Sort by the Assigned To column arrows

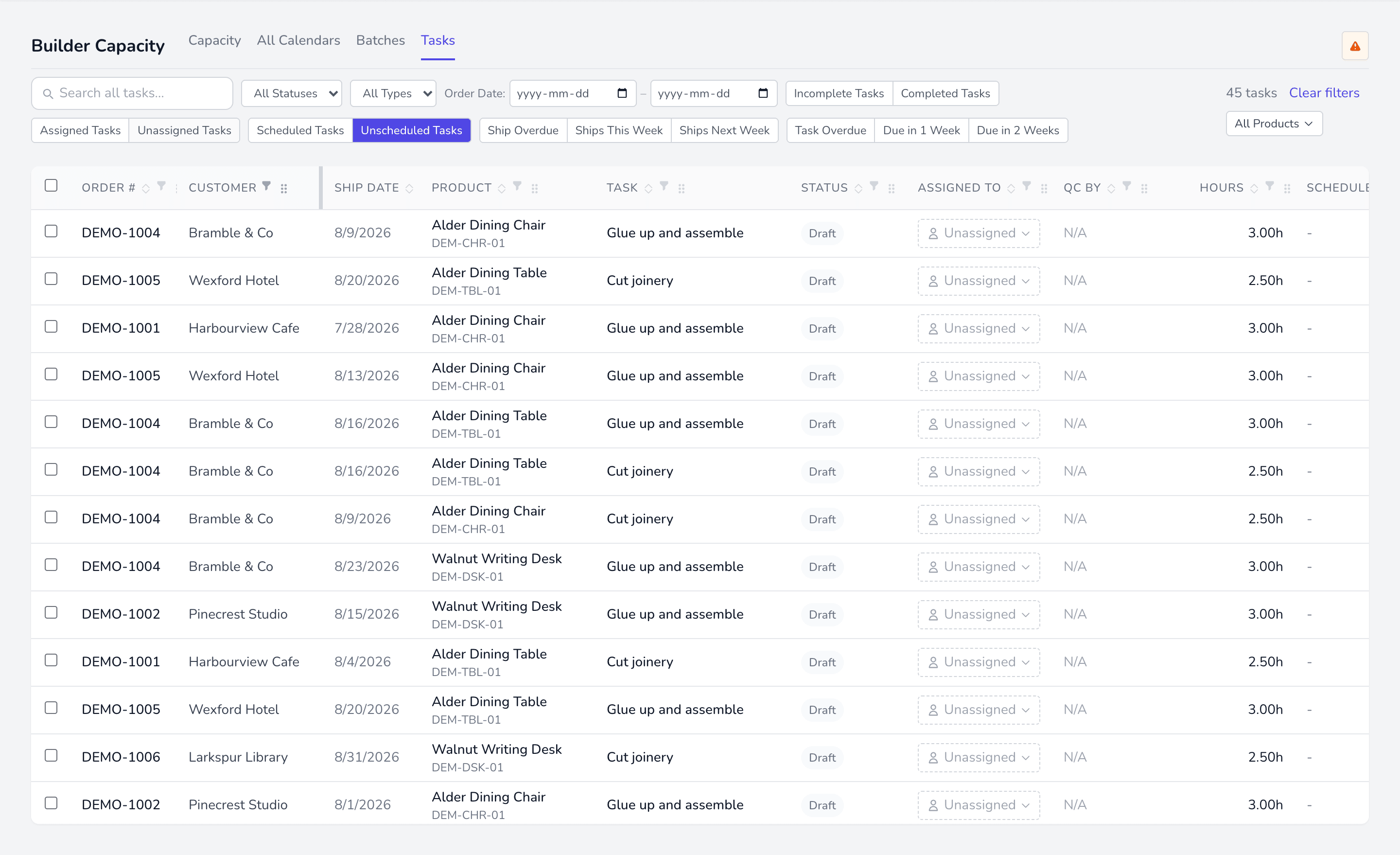[x=1011, y=188]
